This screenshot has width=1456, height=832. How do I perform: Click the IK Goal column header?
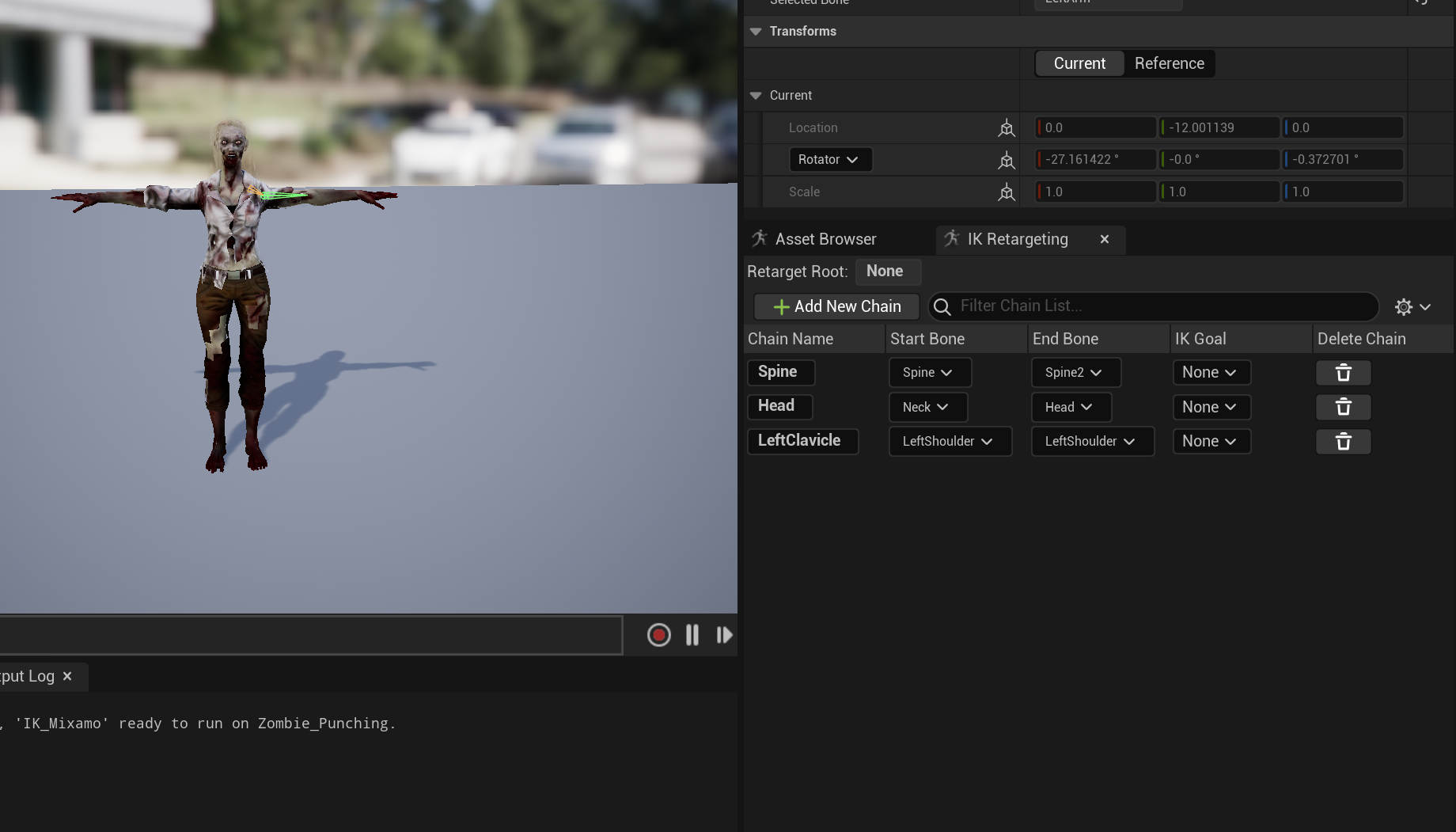click(x=1242, y=339)
